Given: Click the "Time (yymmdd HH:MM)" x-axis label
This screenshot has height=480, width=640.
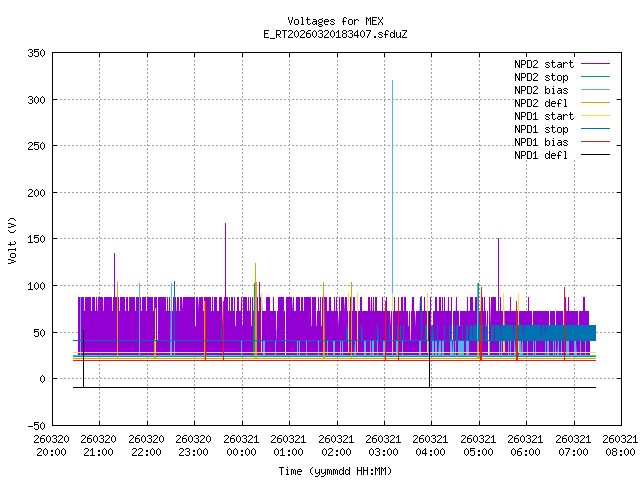Looking at the screenshot, I should coord(335,469).
